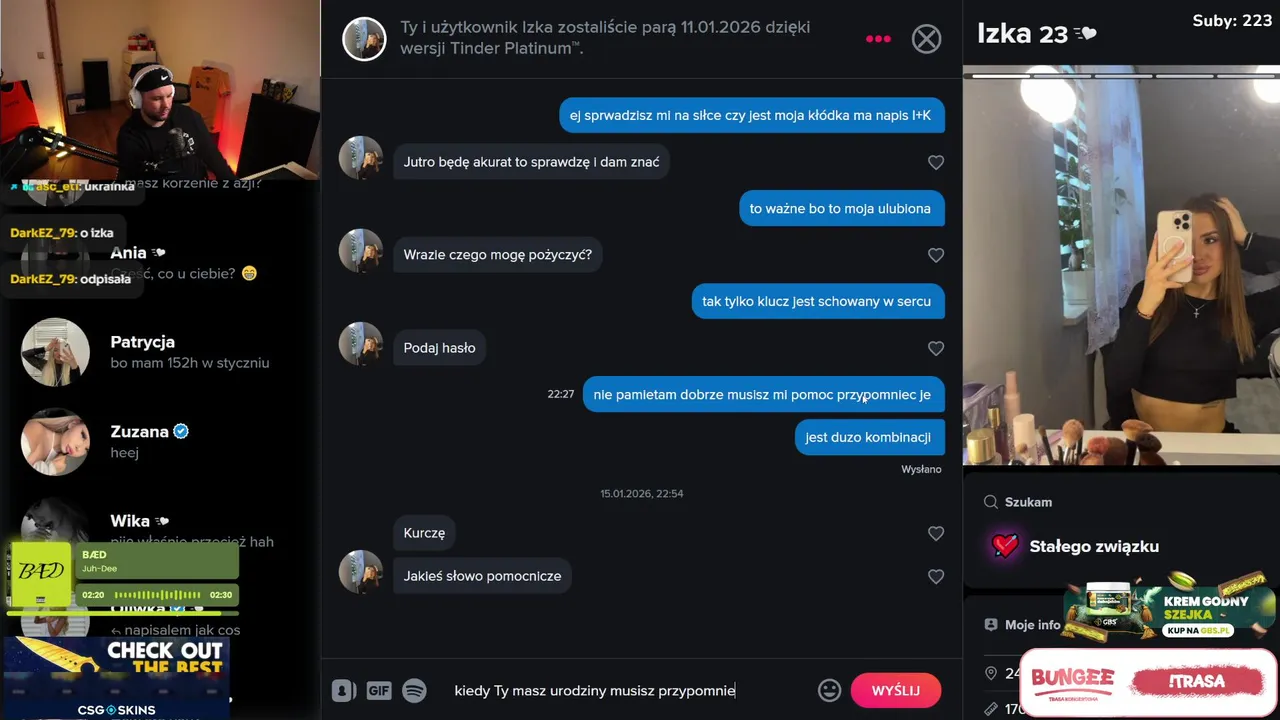Open the emoji picker smiley icon
This screenshot has width=1280, height=720.
coord(829,690)
